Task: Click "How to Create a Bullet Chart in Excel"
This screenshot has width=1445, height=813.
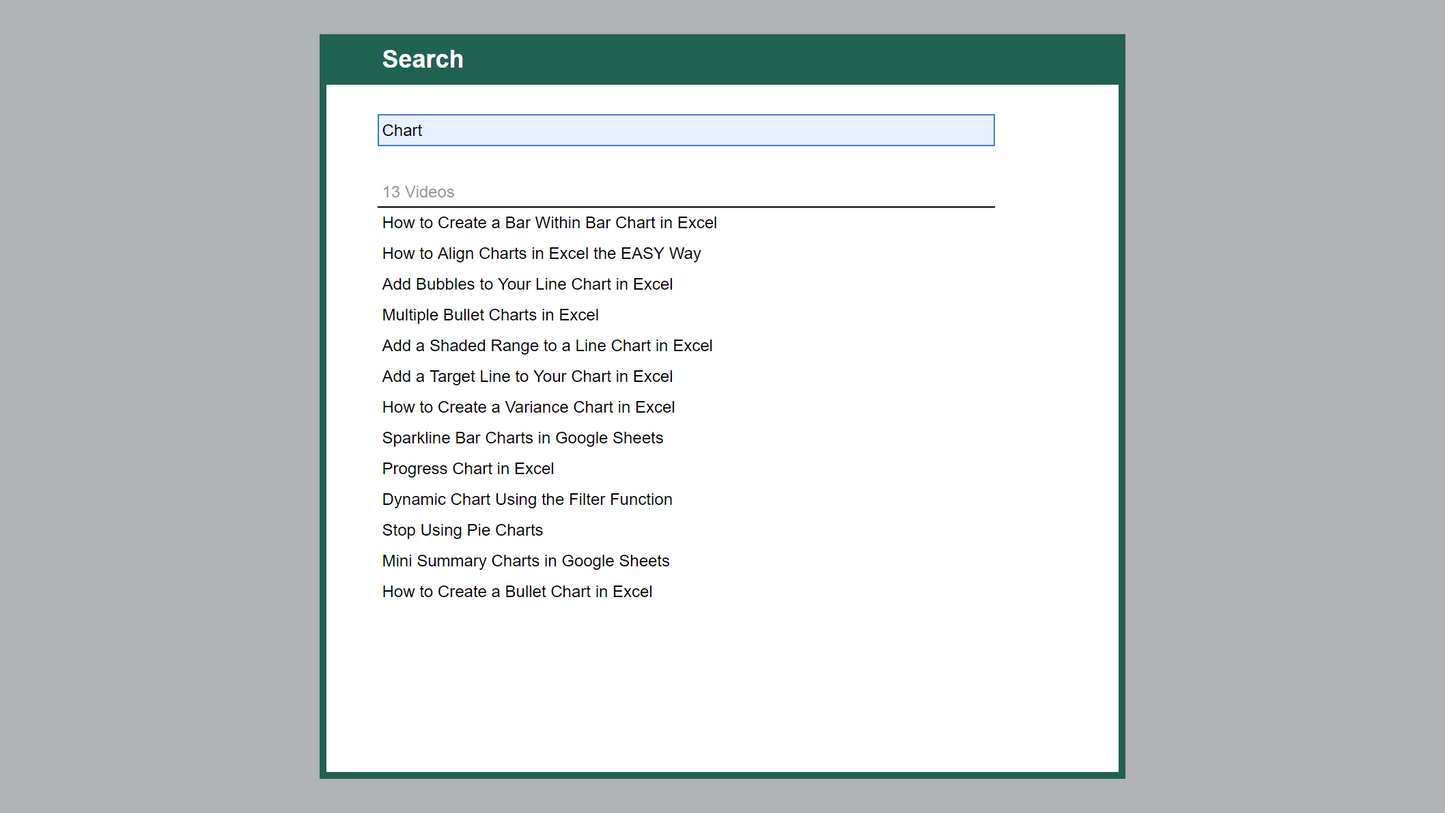Action: coord(517,591)
